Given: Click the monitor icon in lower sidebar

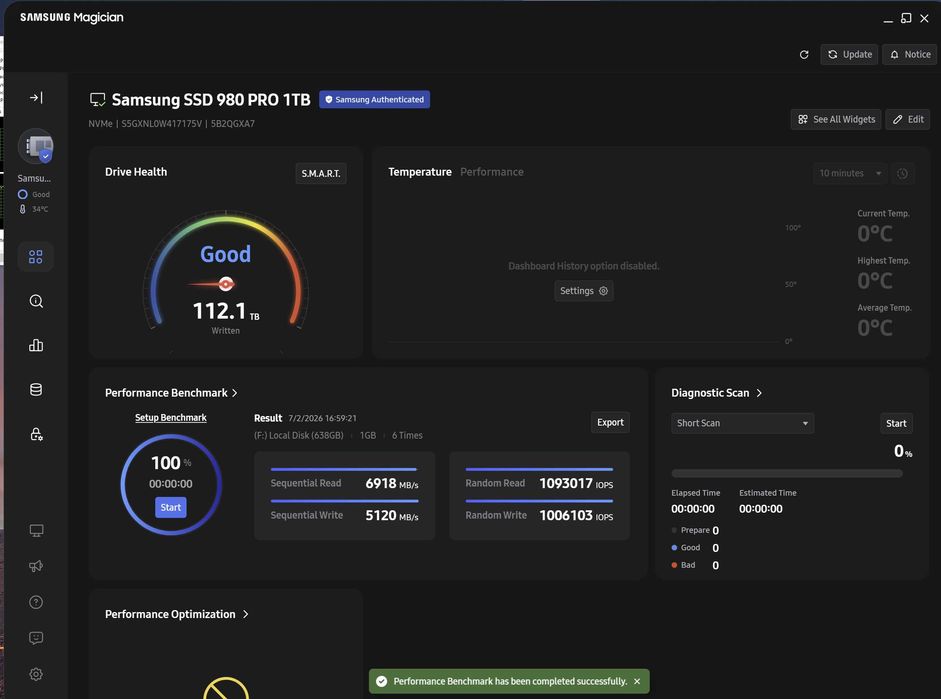Looking at the screenshot, I should point(36,530).
